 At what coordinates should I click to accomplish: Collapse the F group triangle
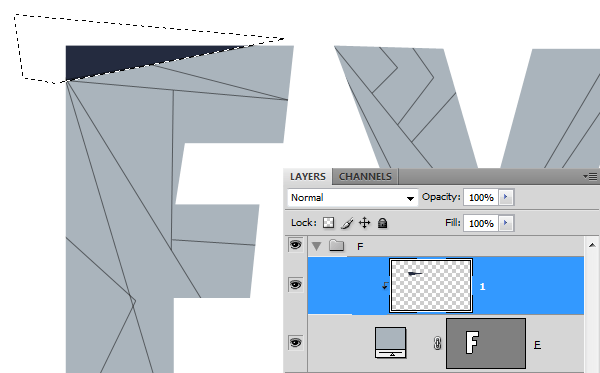tap(316, 246)
